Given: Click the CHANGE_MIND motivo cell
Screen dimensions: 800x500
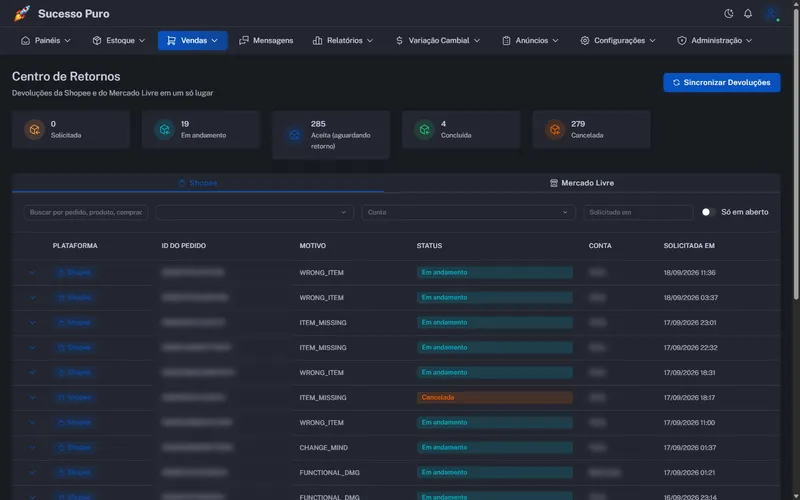Looking at the screenshot, I should (x=323, y=447).
